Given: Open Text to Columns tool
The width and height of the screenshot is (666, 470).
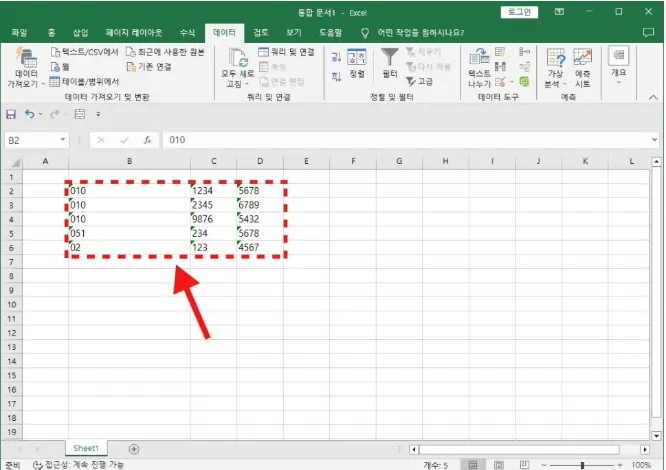Looking at the screenshot, I should [x=479, y=66].
